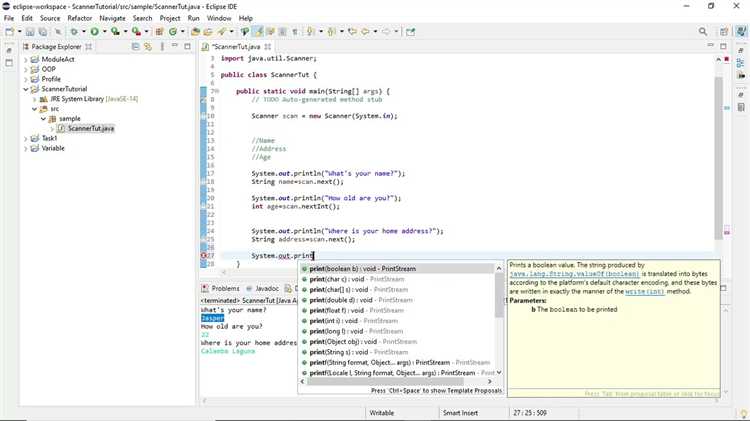Follow the java.lang.String.valueOf(boolean) link
This screenshot has height=421, width=750.
574,274
